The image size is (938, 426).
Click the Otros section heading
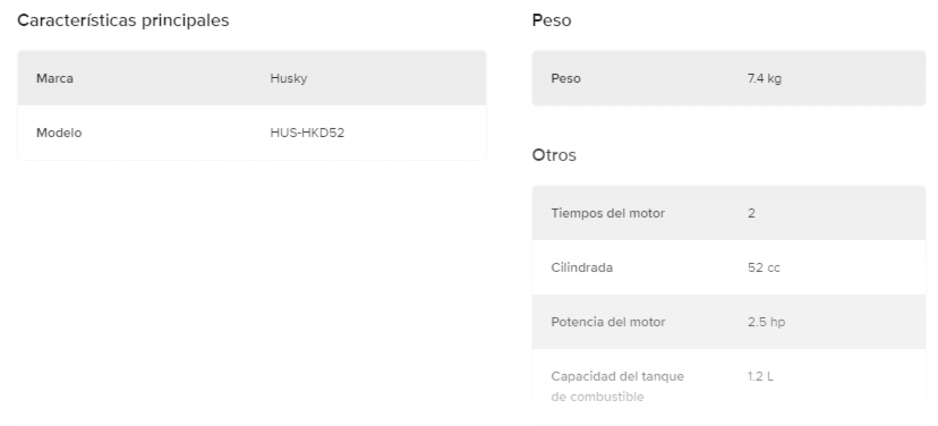[x=554, y=155]
